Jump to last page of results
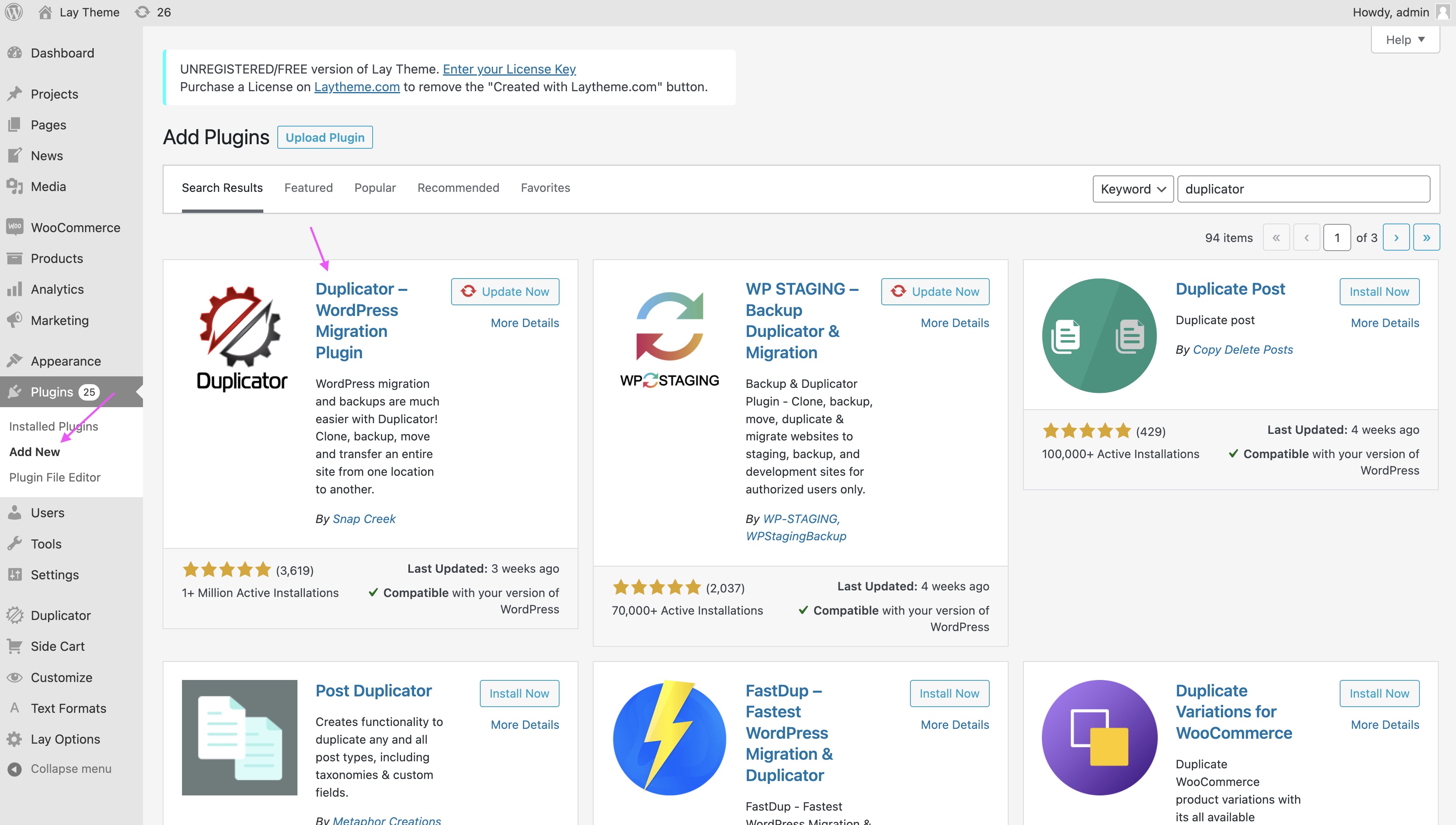1456x825 pixels. (x=1426, y=237)
